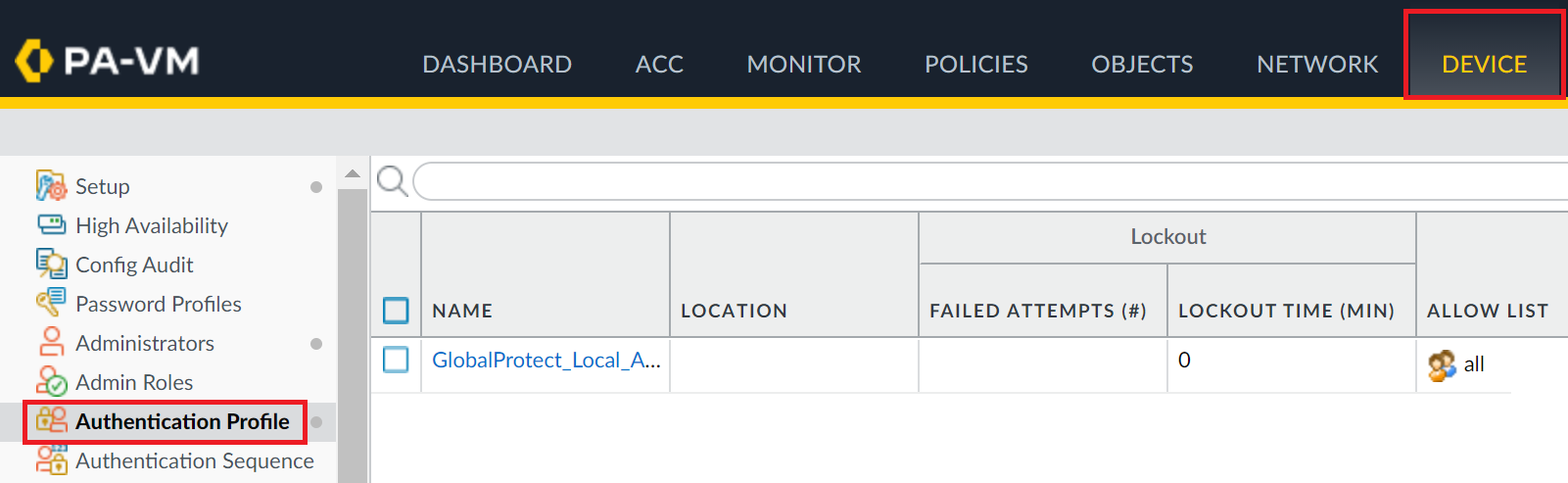Viewport: 1568px width, 483px height.
Task: Click the Config Audit icon
Action: point(51,264)
